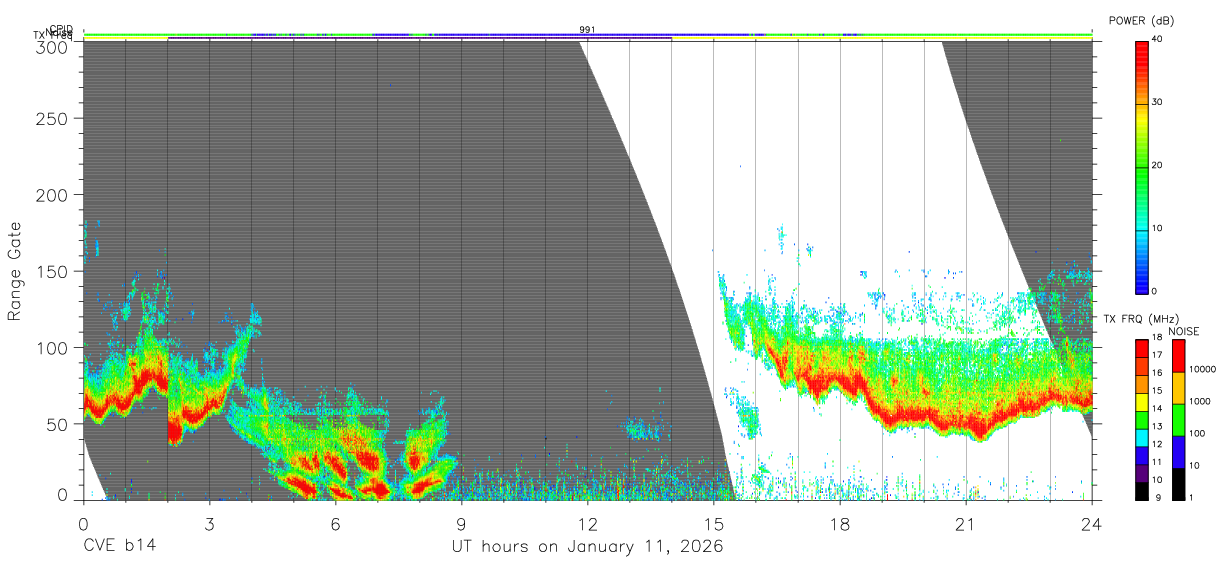Screen dimensions: 1228x567
Task: Select the '200' range gate tick label
Action: 53,195
